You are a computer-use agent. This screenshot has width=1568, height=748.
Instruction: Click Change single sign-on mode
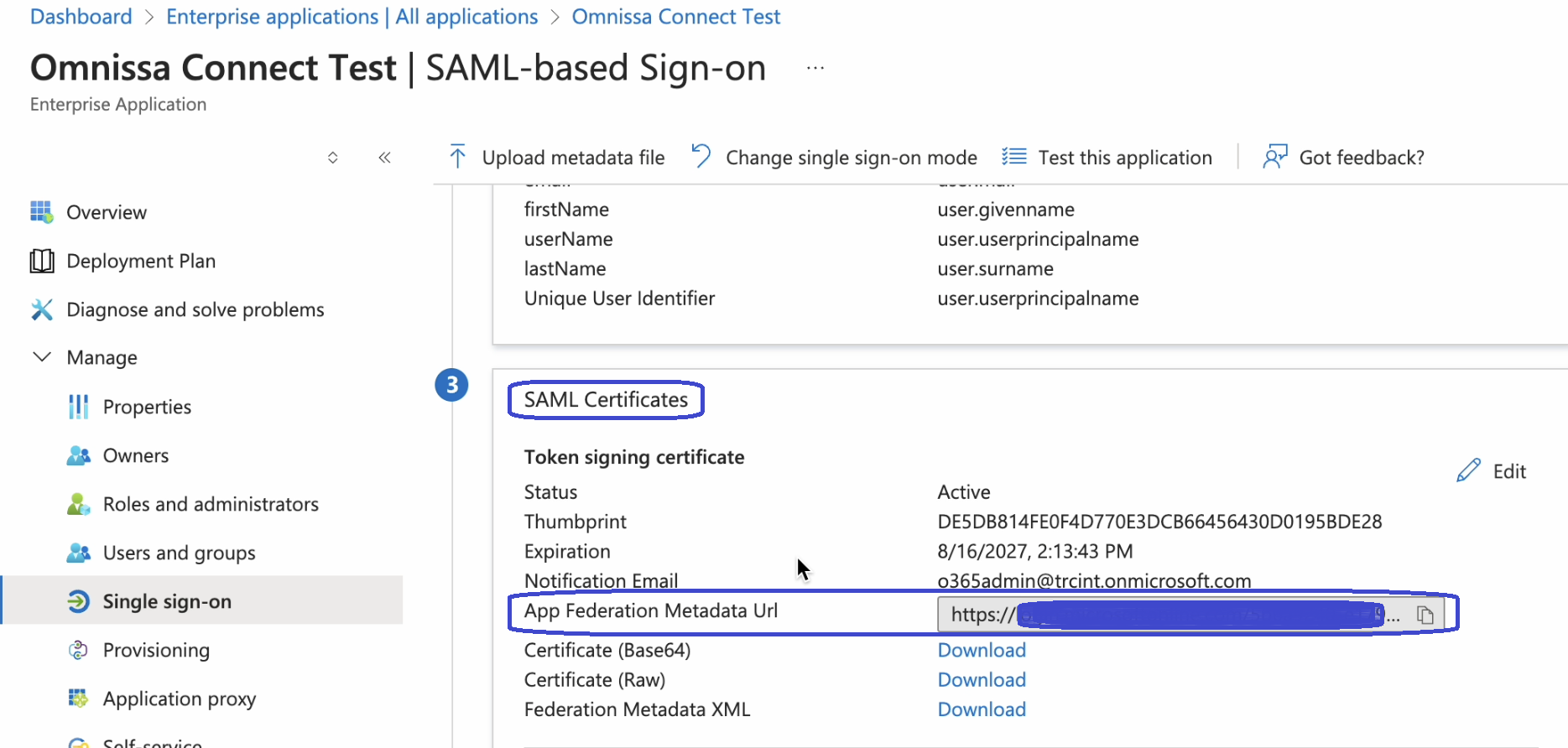point(852,158)
